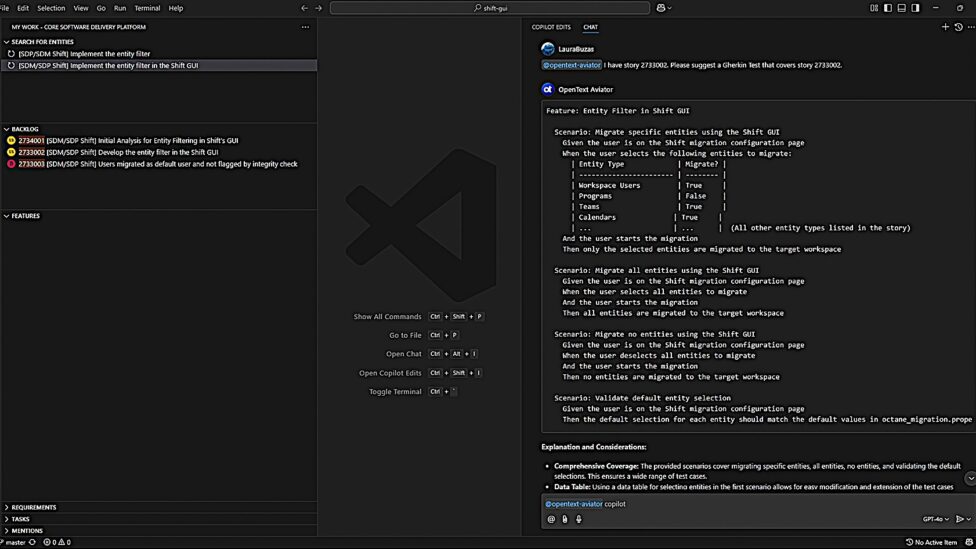Open Copilot status icon in status bar
Image resolution: width=976 pixels, height=549 pixels.
(969, 542)
